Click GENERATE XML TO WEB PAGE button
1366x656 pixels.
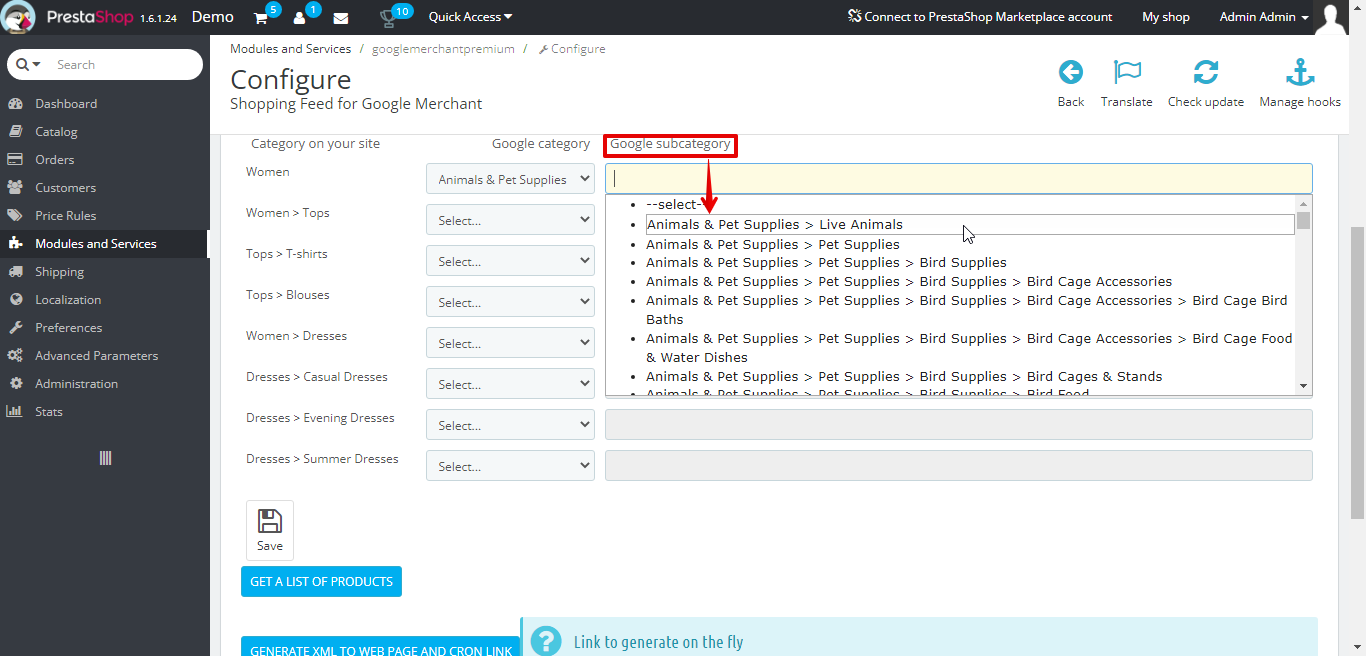tap(380, 646)
